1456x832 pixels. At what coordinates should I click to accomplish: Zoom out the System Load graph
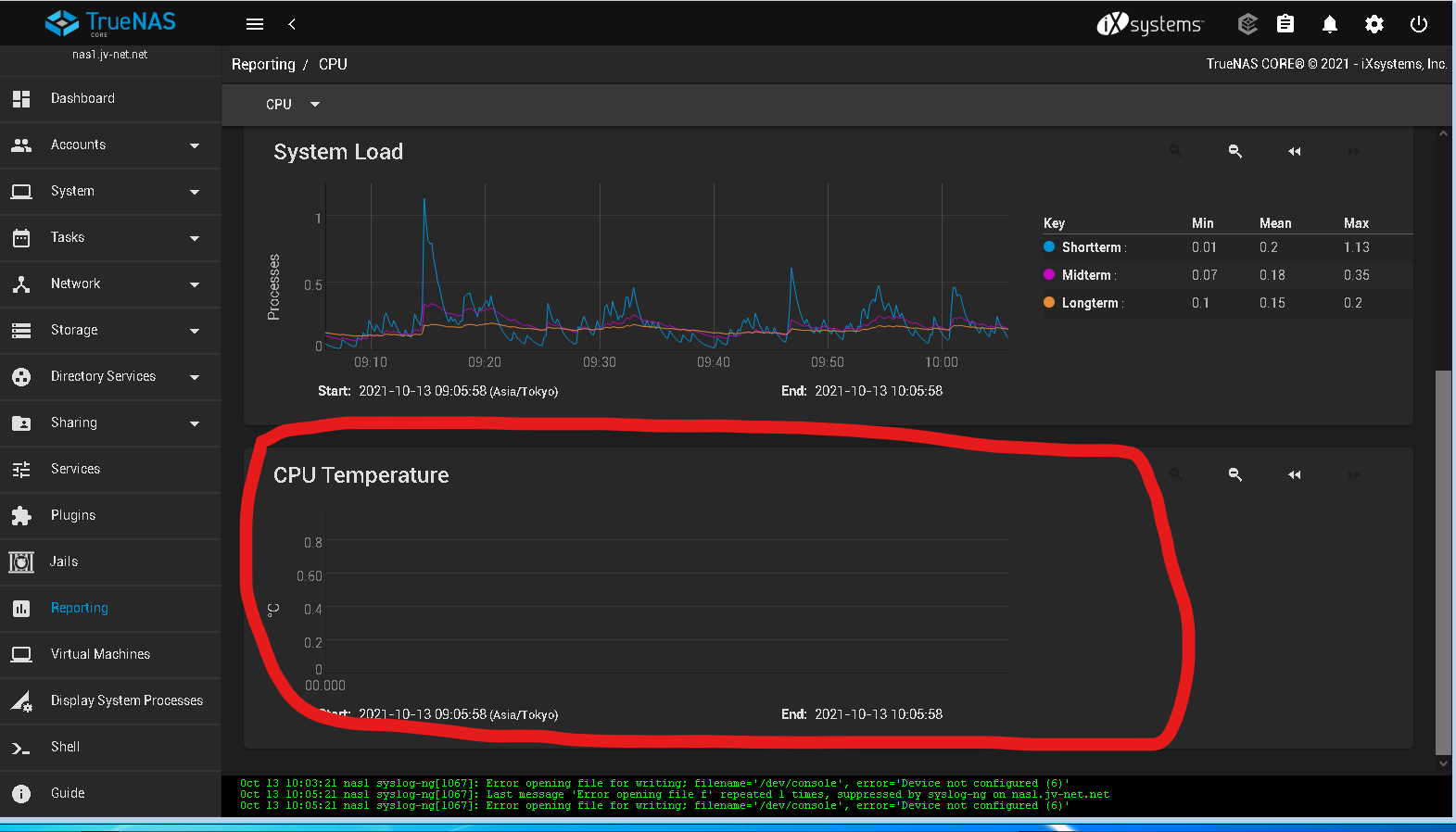click(x=1234, y=151)
